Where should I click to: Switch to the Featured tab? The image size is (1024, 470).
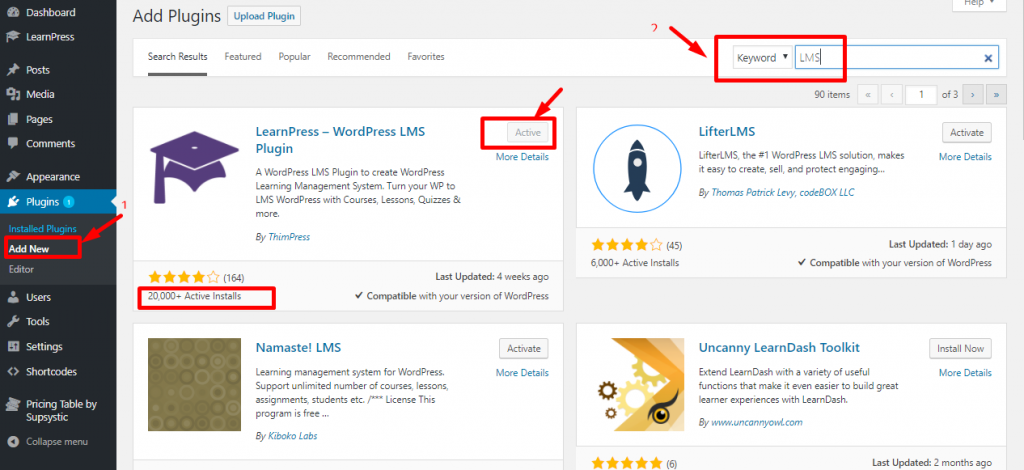click(243, 57)
